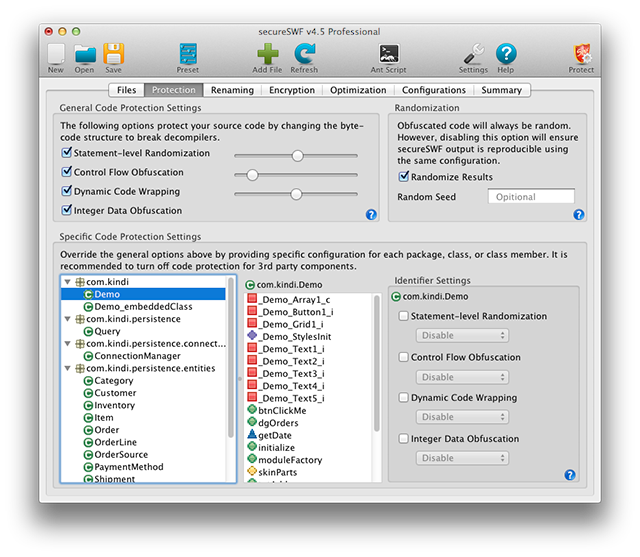Screen dimensions: 640x557
Task: Click the New file toolbar icon
Action: coord(56,54)
